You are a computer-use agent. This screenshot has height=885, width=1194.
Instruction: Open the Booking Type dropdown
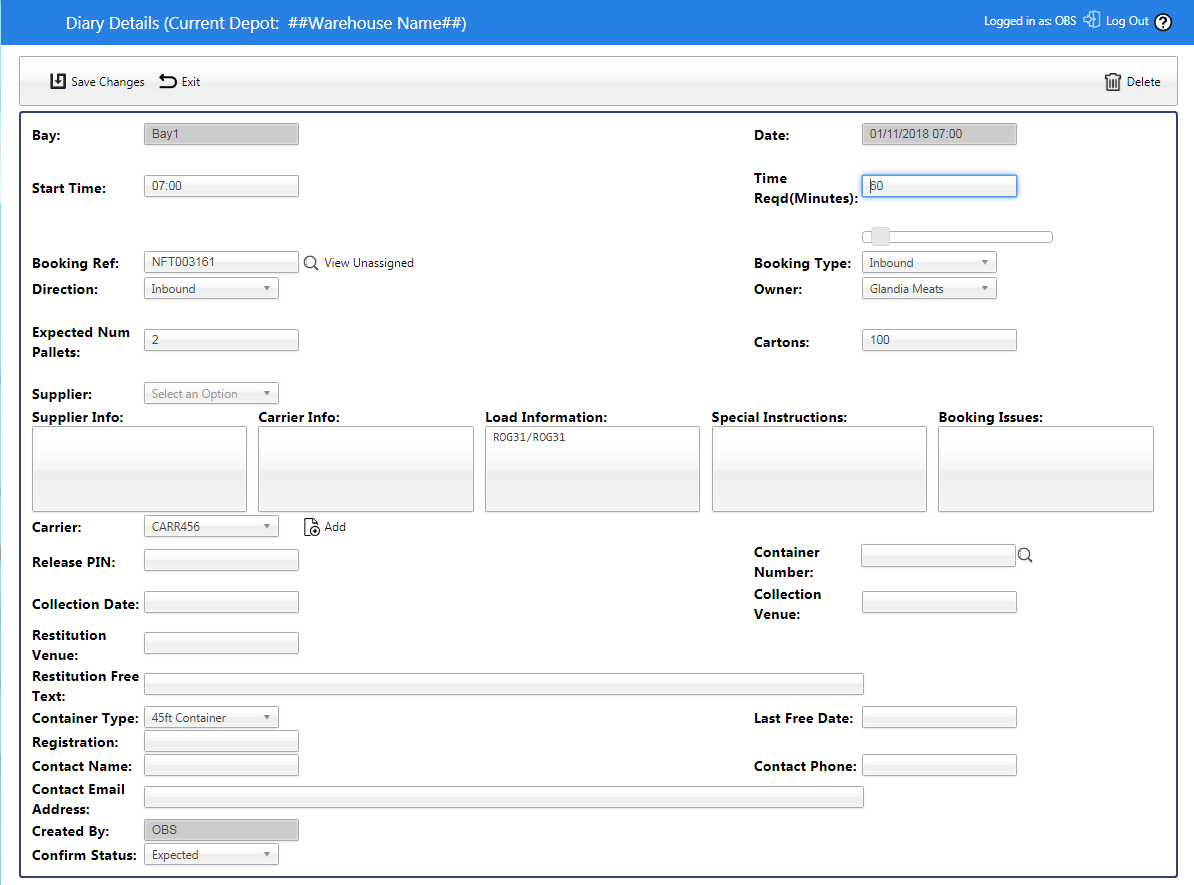coord(929,263)
